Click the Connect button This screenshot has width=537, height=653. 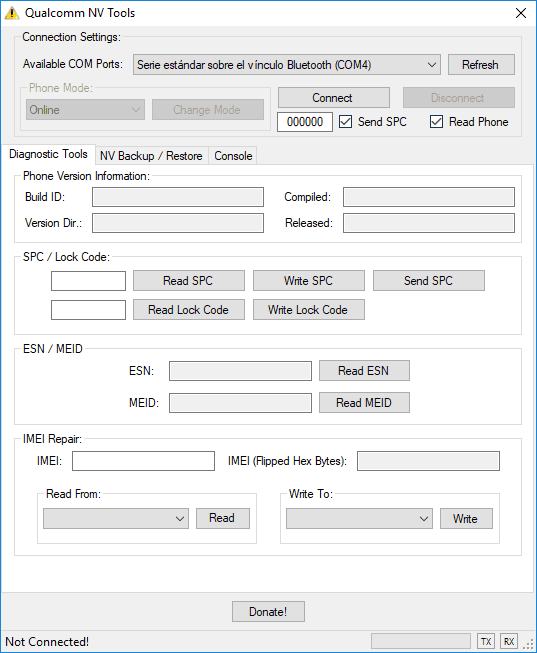[x=334, y=97]
